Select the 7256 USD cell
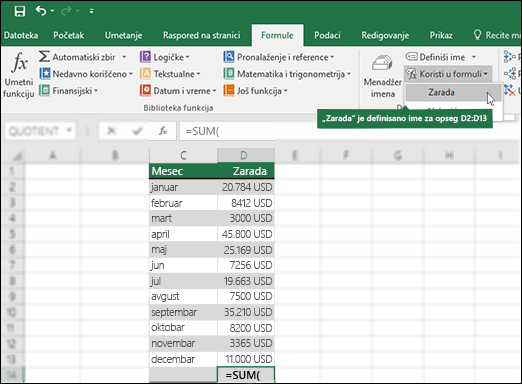The height and width of the screenshot is (384, 522). click(x=246, y=265)
